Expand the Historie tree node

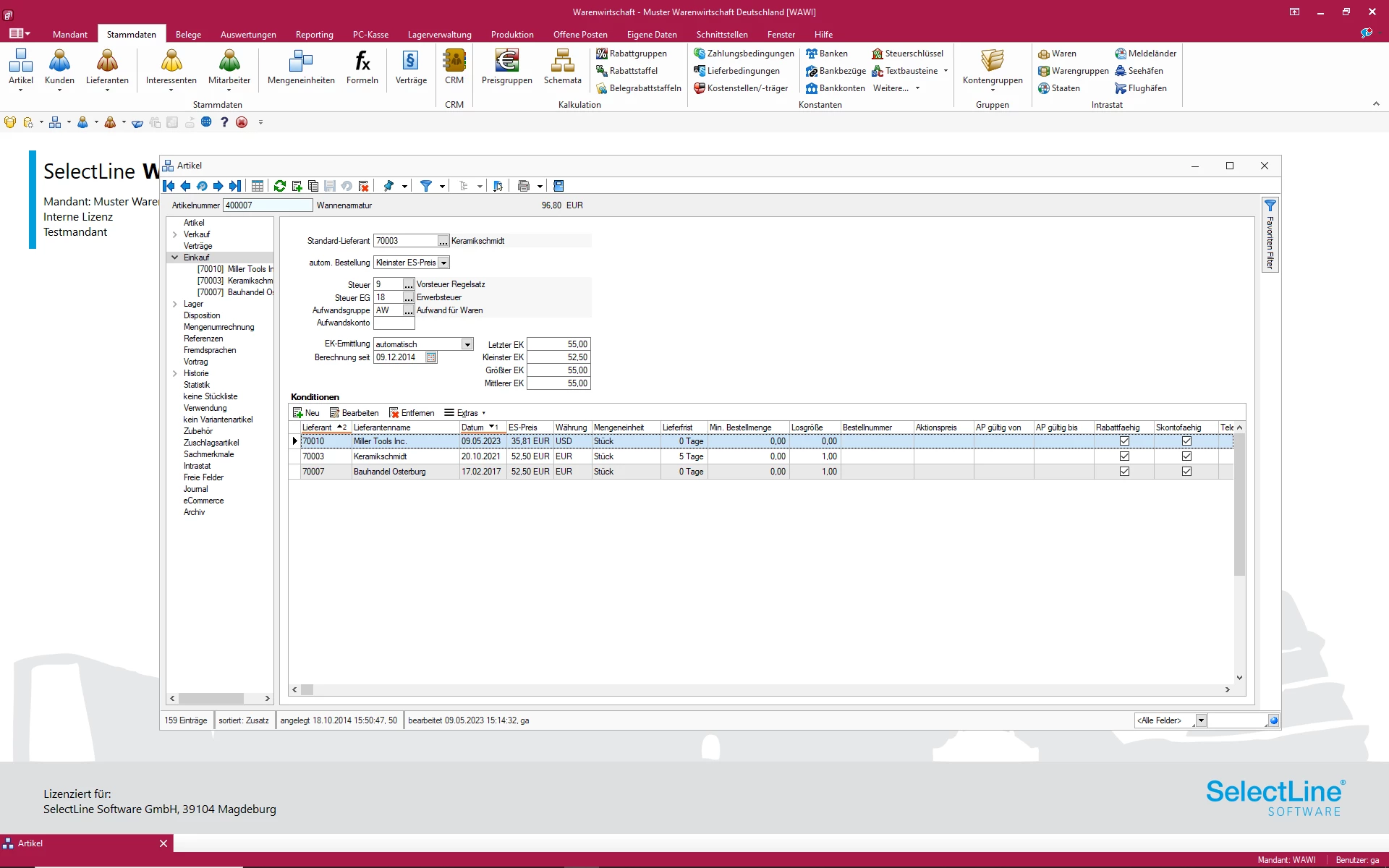pos(175,373)
